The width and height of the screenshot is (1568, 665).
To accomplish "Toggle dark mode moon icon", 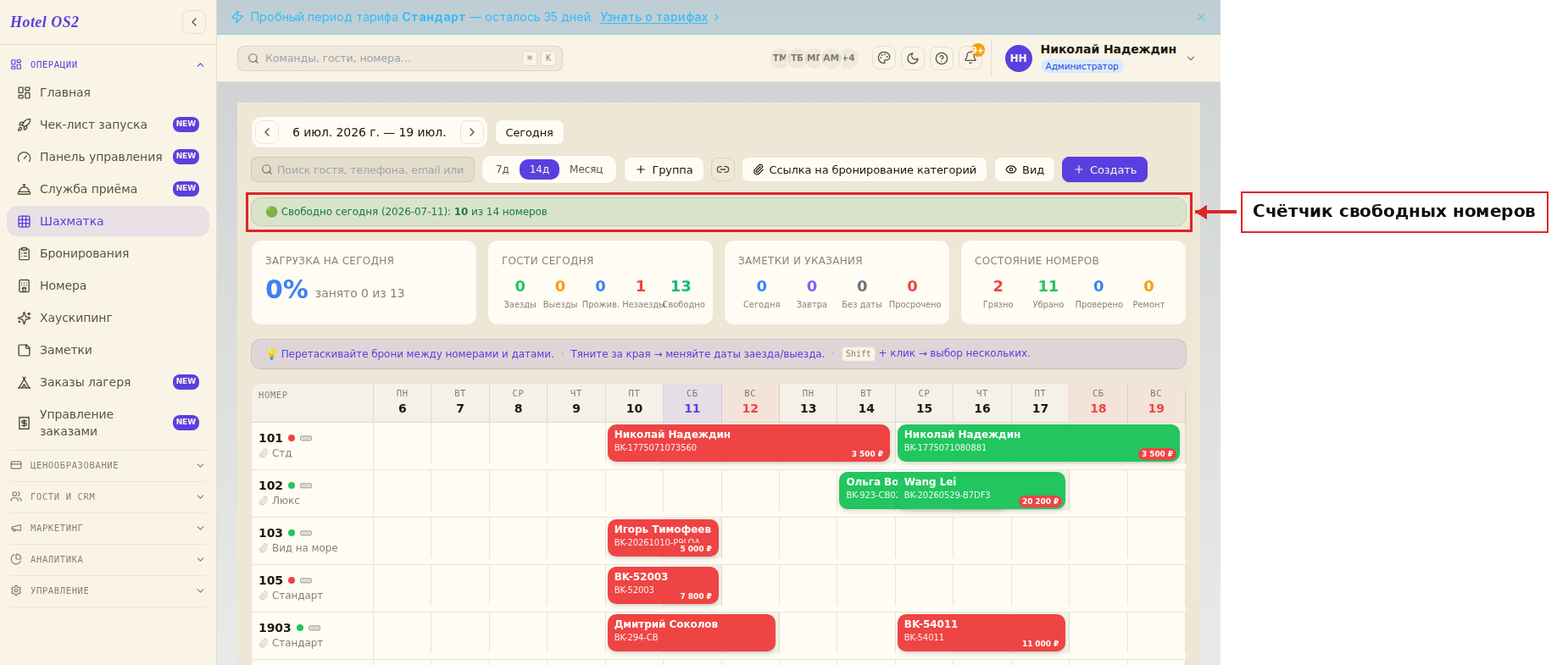I will (x=913, y=58).
